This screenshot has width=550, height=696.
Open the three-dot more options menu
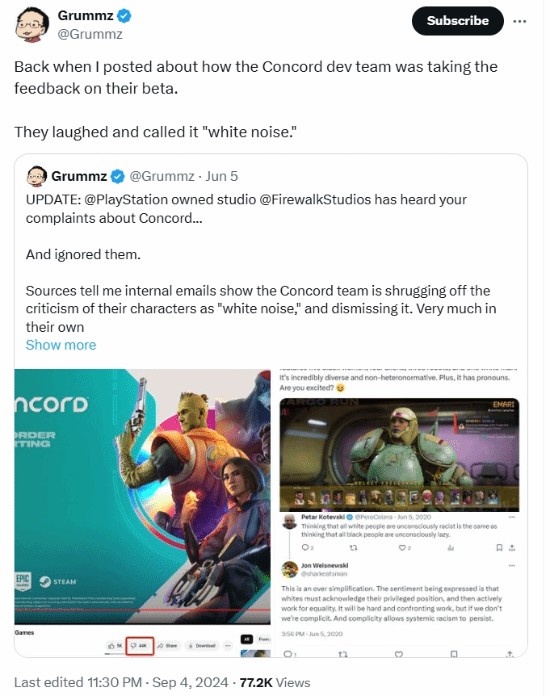click(519, 21)
